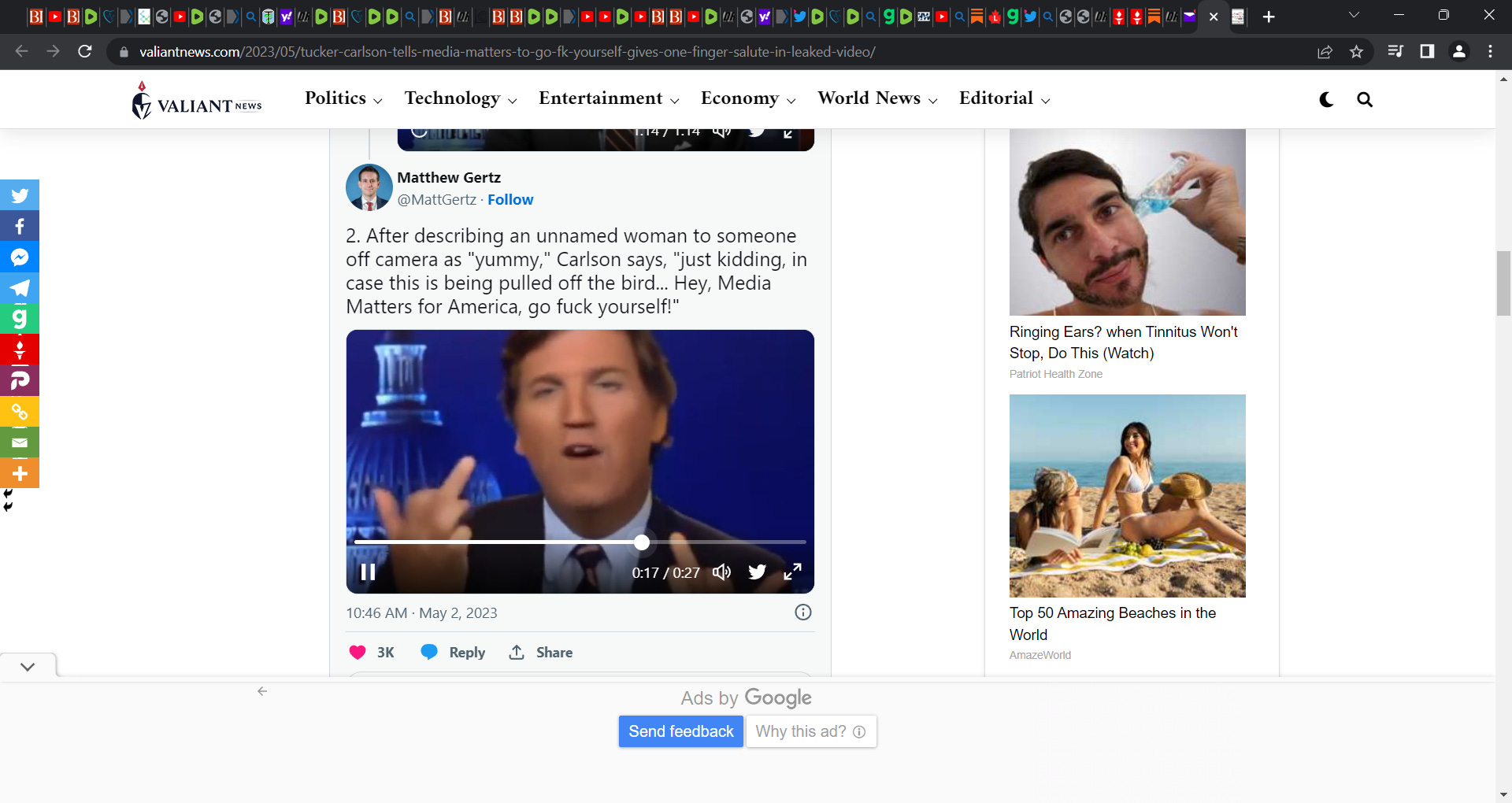Click the email share sidebar icon
The image size is (1512, 803).
coord(20,442)
